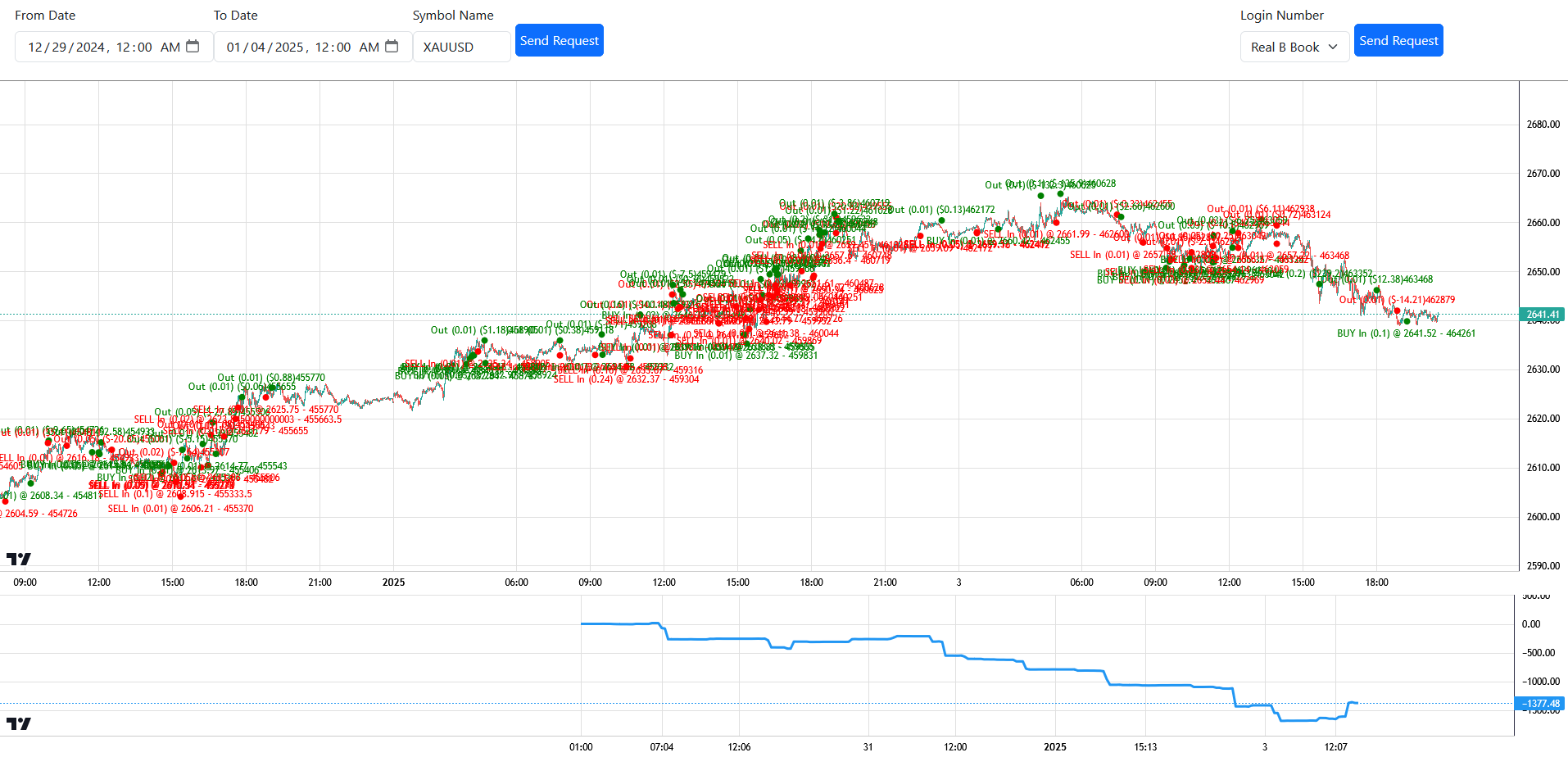Image resolution: width=1568 pixels, height=757 pixels.
Task: Click the TradingView logo on equity chart
Action: [x=19, y=723]
